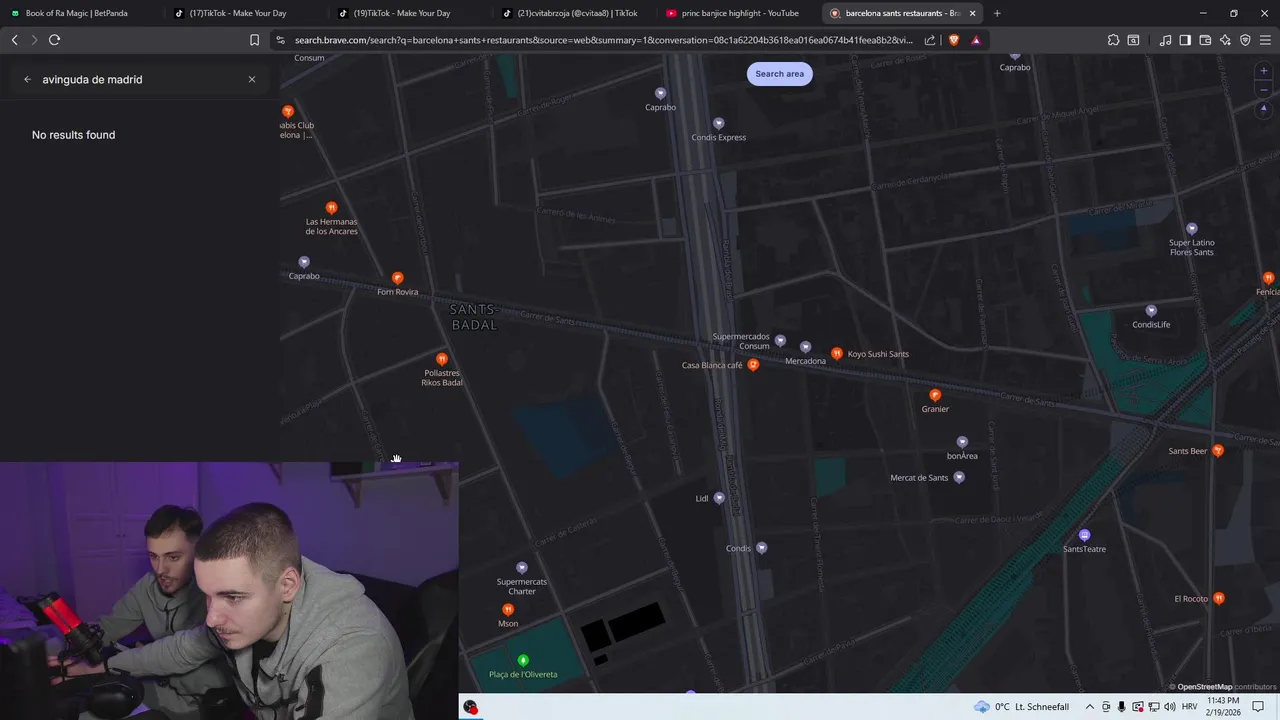
Task: Select the Lidl shop marker
Action: [x=719, y=498]
